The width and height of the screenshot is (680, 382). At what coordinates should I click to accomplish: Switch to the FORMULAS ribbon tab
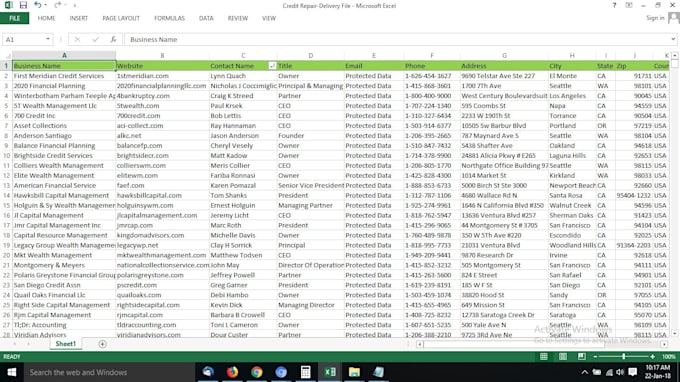click(169, 18)
